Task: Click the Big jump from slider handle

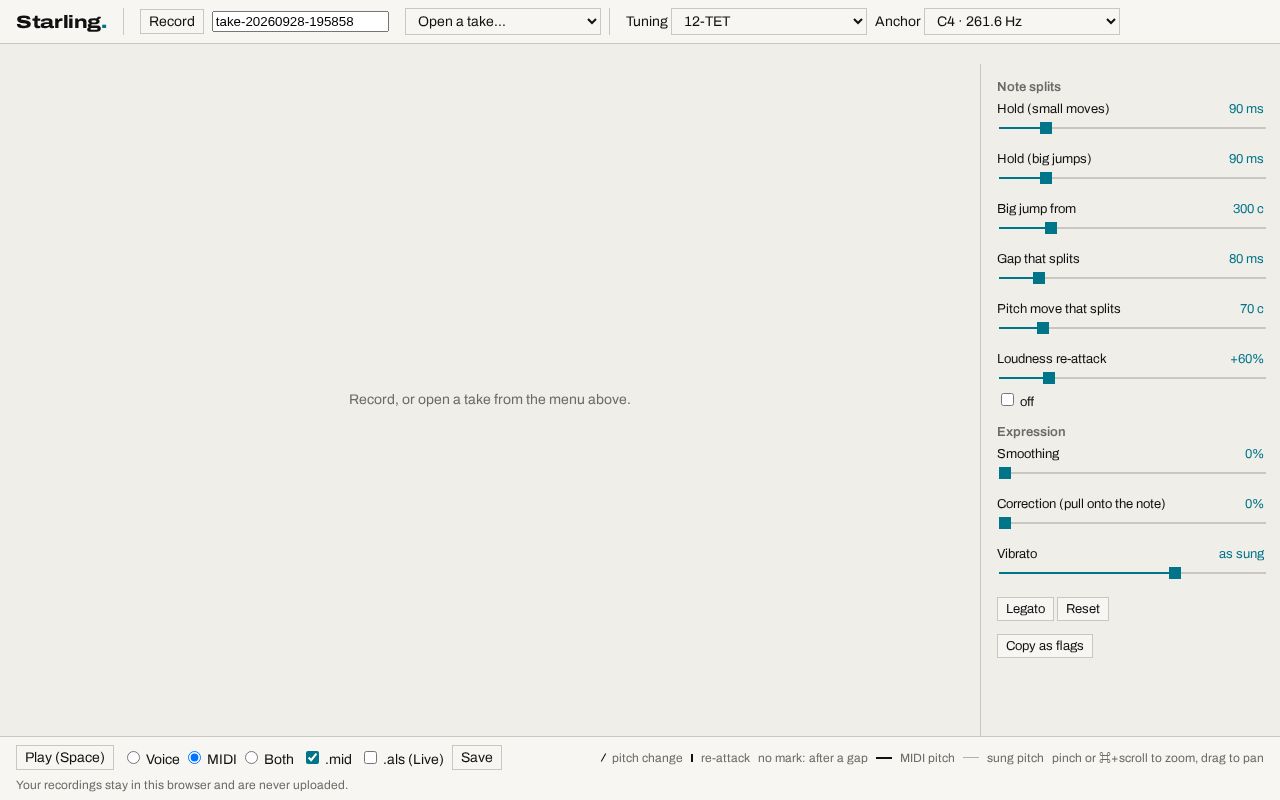Action: coord(1051,228)
